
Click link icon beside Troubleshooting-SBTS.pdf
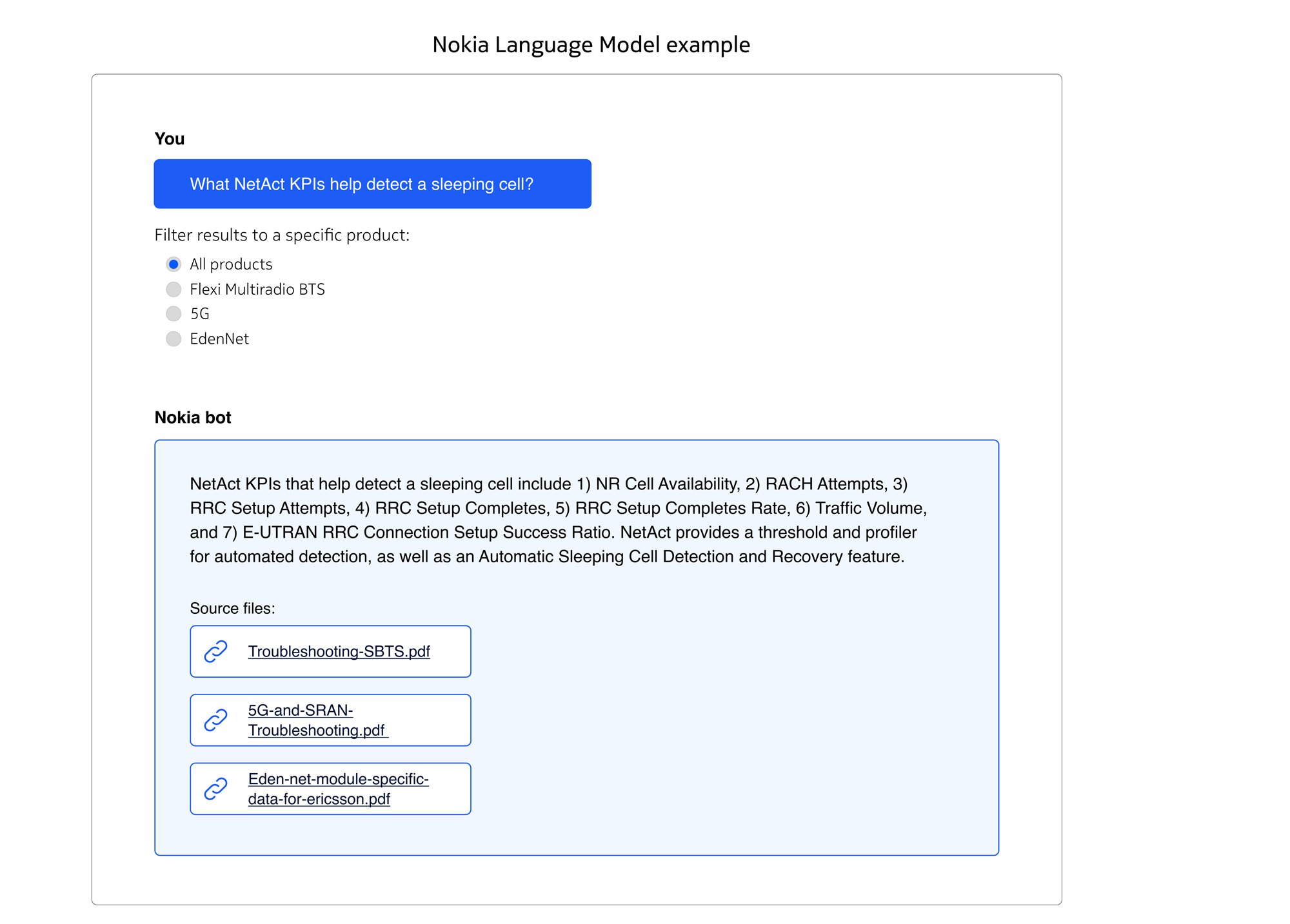215,651
